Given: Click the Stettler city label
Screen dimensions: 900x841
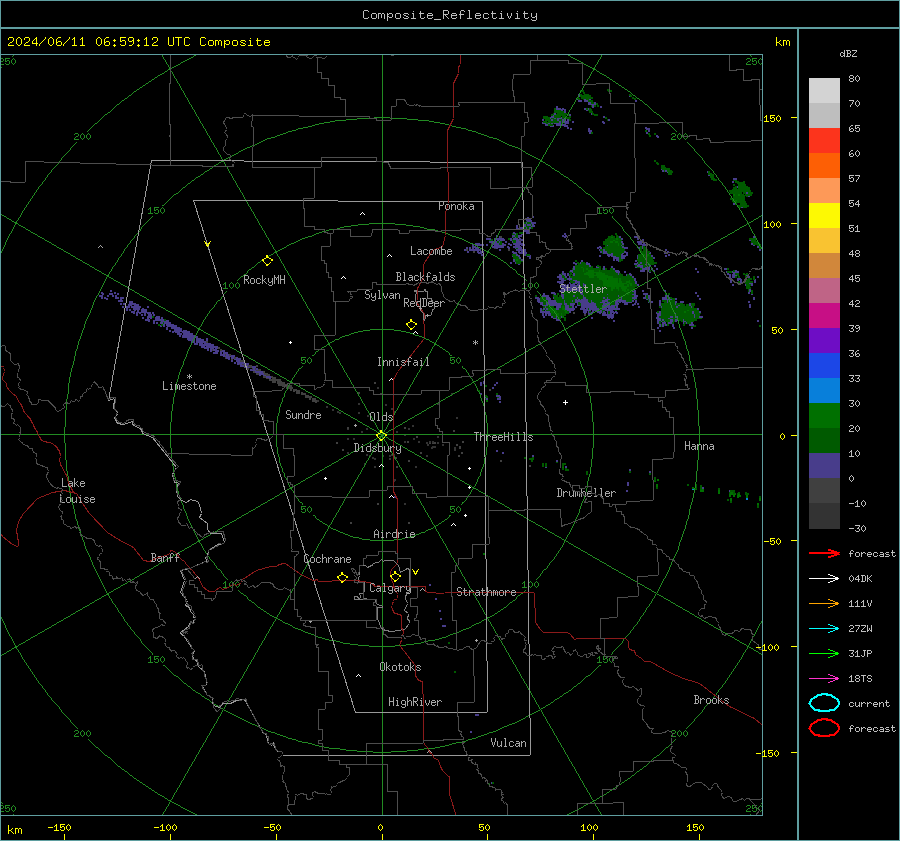Looking at the screenshot, I should (x=583, y=289).
